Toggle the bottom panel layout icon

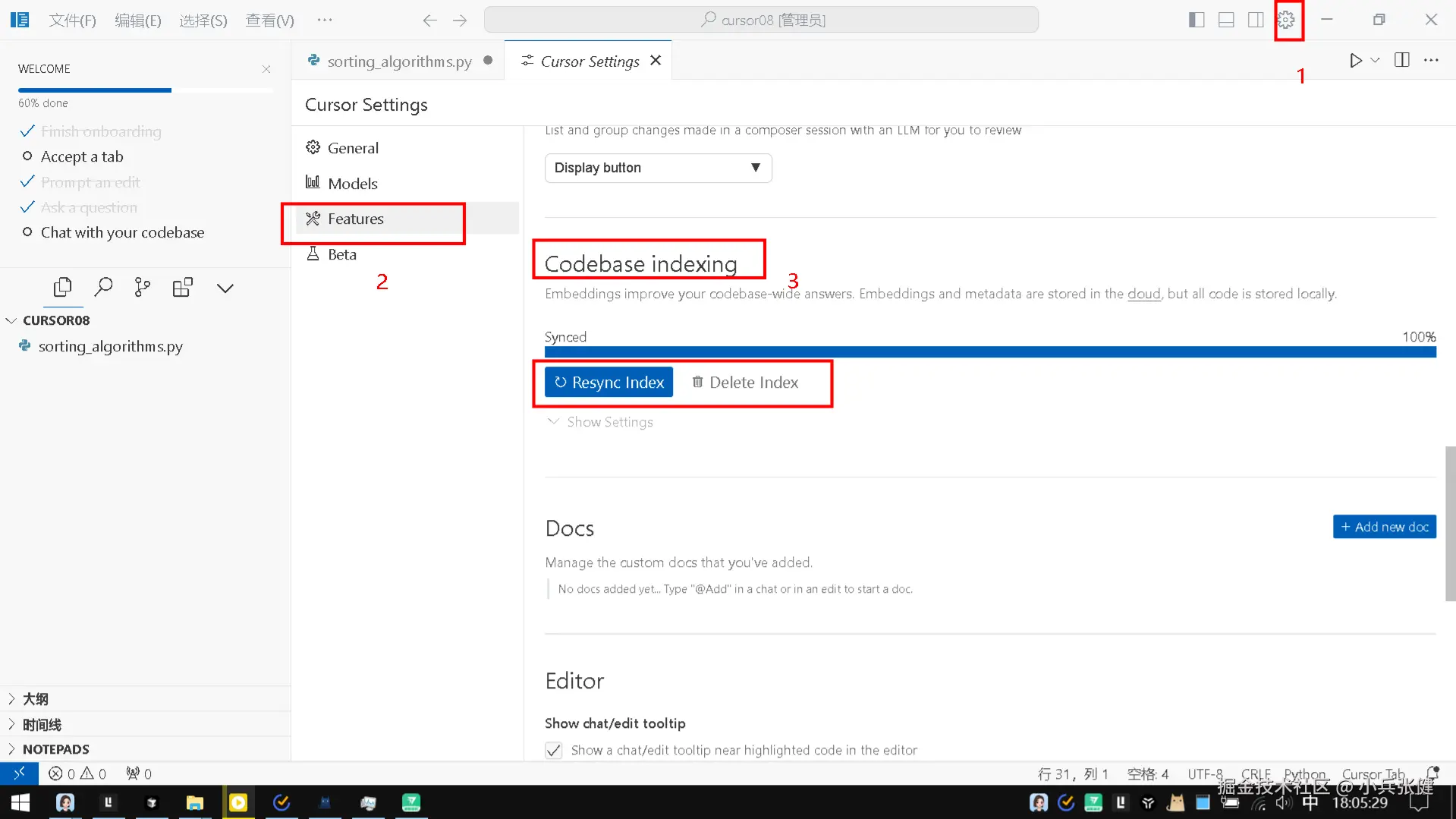point(1226,20)
